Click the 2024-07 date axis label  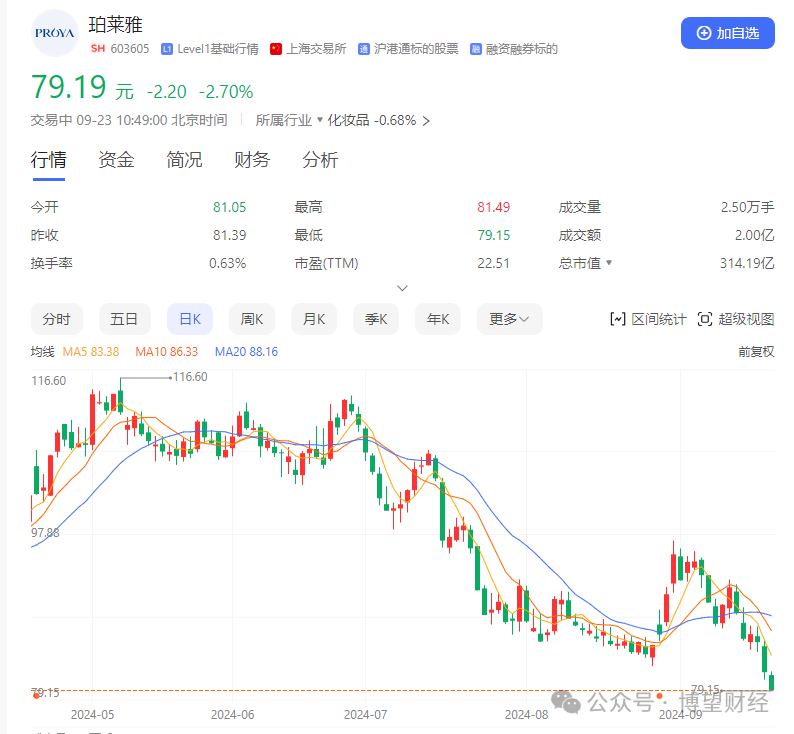(366, 715)
